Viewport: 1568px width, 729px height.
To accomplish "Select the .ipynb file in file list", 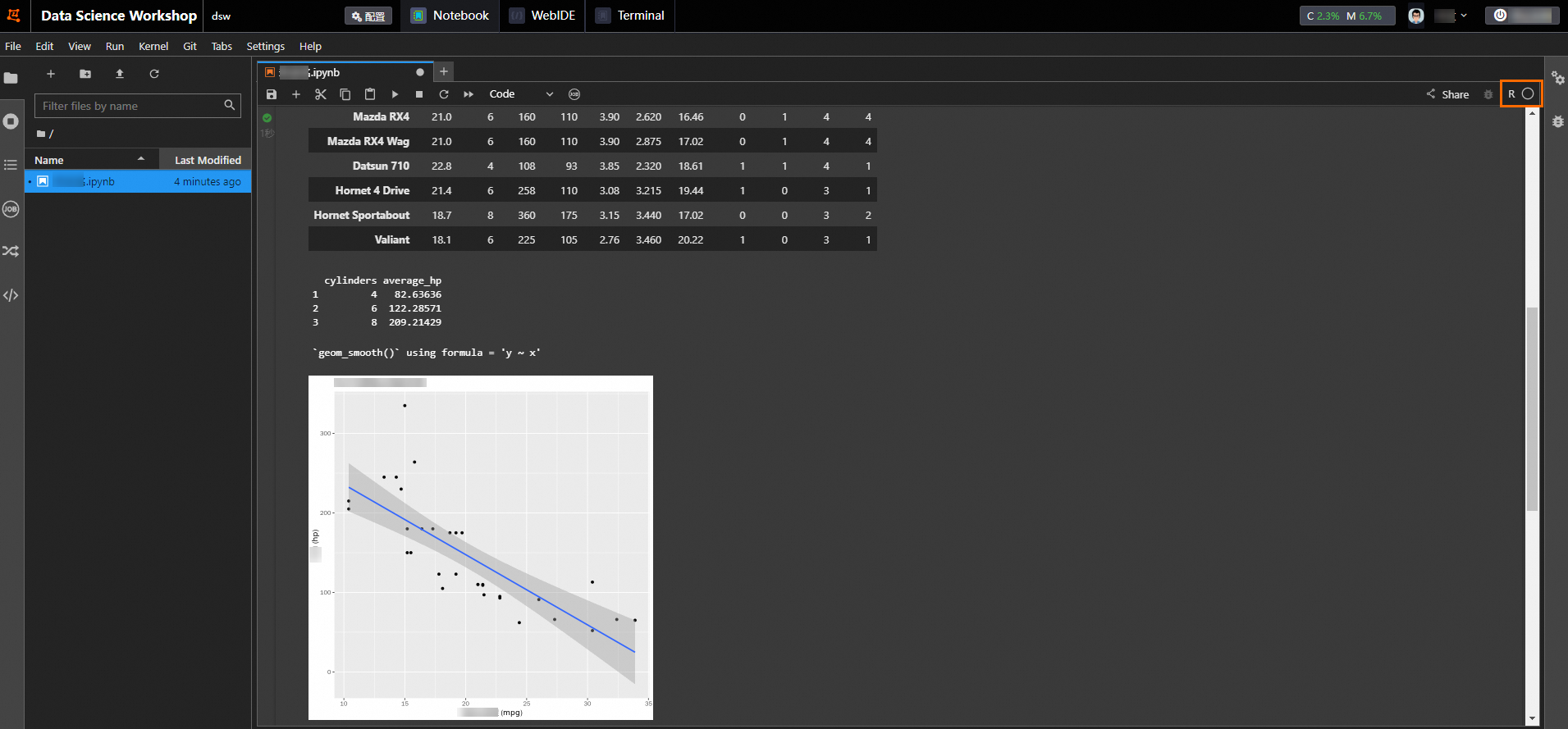I will click(138, 181).
